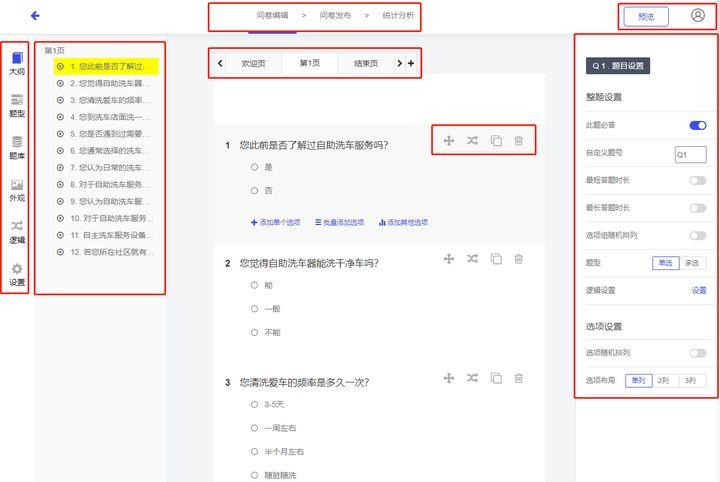
Task: Open 逻辑设置 via 设置 link
Action: pyautogui.click(x=699, y=291)
